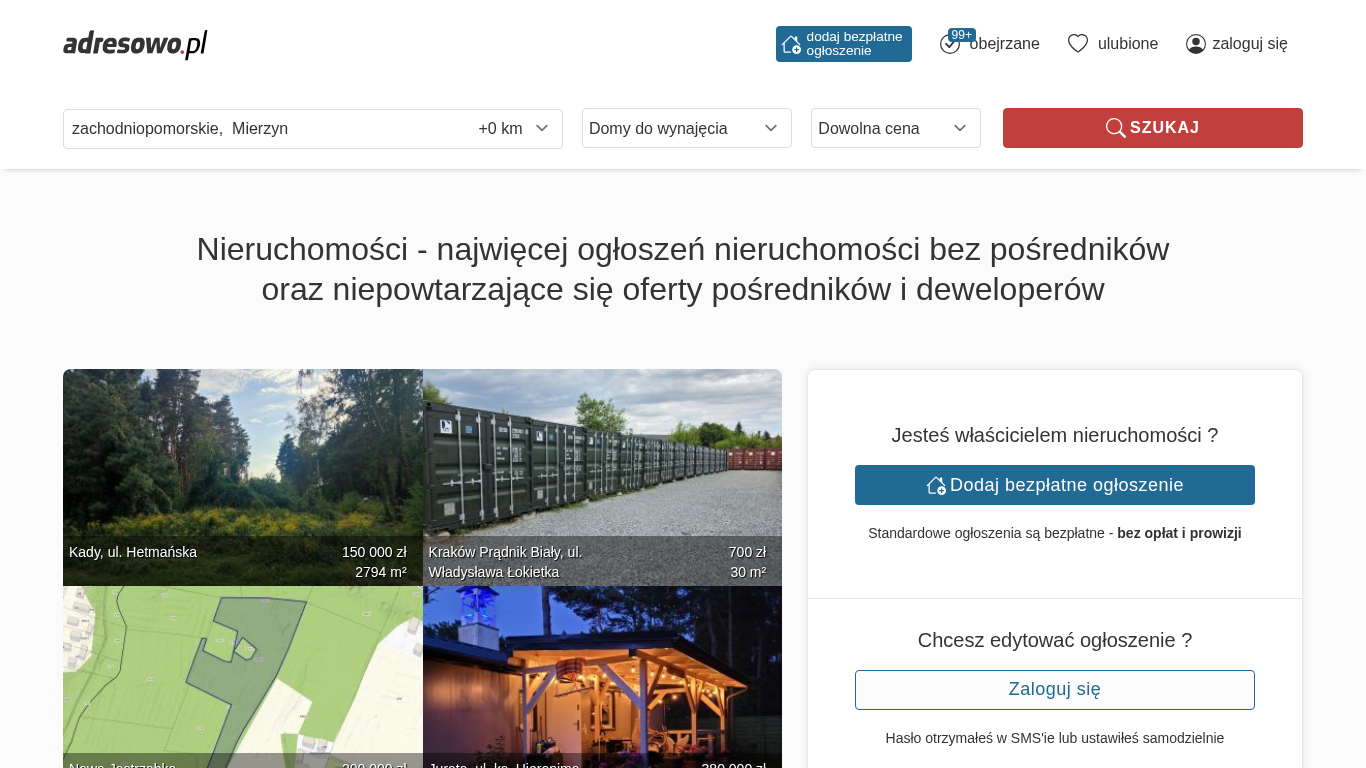The image size is (1366, 768).
Task: Click the house icon in the header add-listing button
Action: 791,44
